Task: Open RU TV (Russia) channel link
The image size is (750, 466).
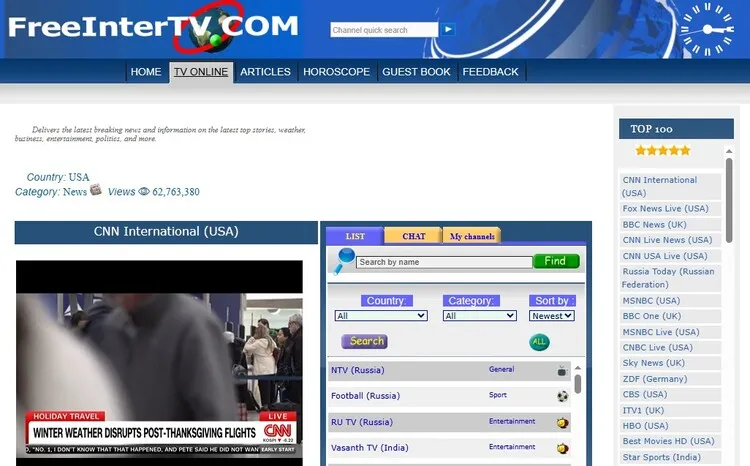Action: click(x=362, y=422)
